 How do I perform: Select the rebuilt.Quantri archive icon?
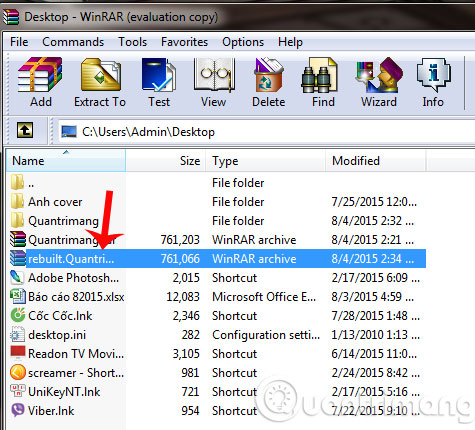click(18, 258)
